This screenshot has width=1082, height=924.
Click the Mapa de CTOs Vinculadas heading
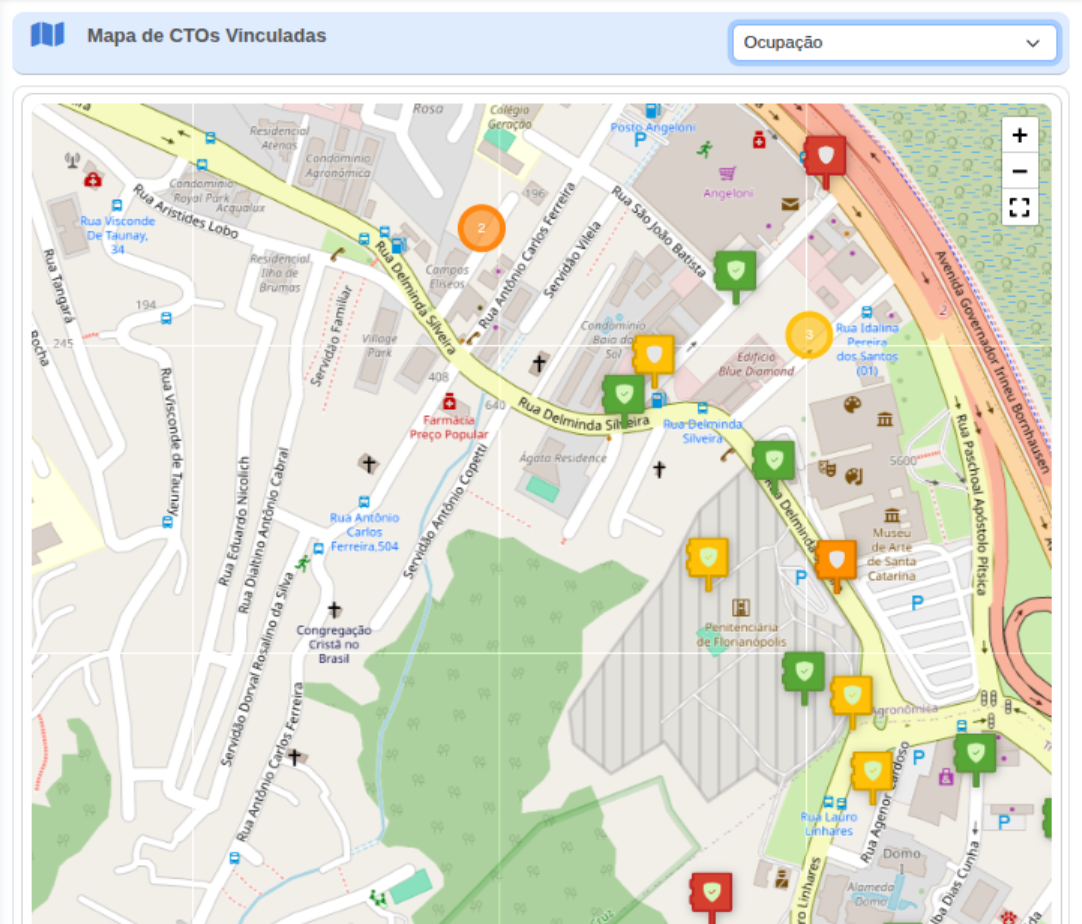point(206,36)
